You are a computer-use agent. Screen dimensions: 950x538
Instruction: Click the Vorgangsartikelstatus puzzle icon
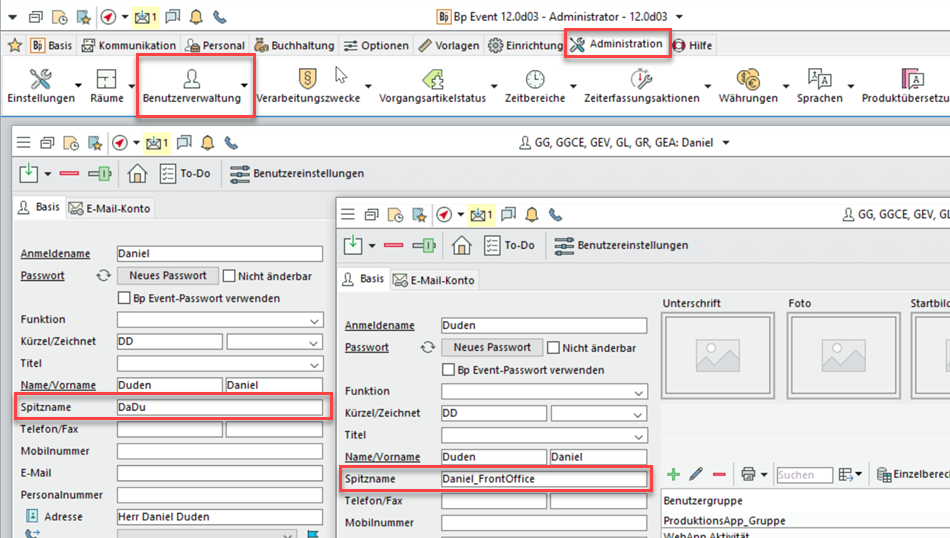pos(432,80)
